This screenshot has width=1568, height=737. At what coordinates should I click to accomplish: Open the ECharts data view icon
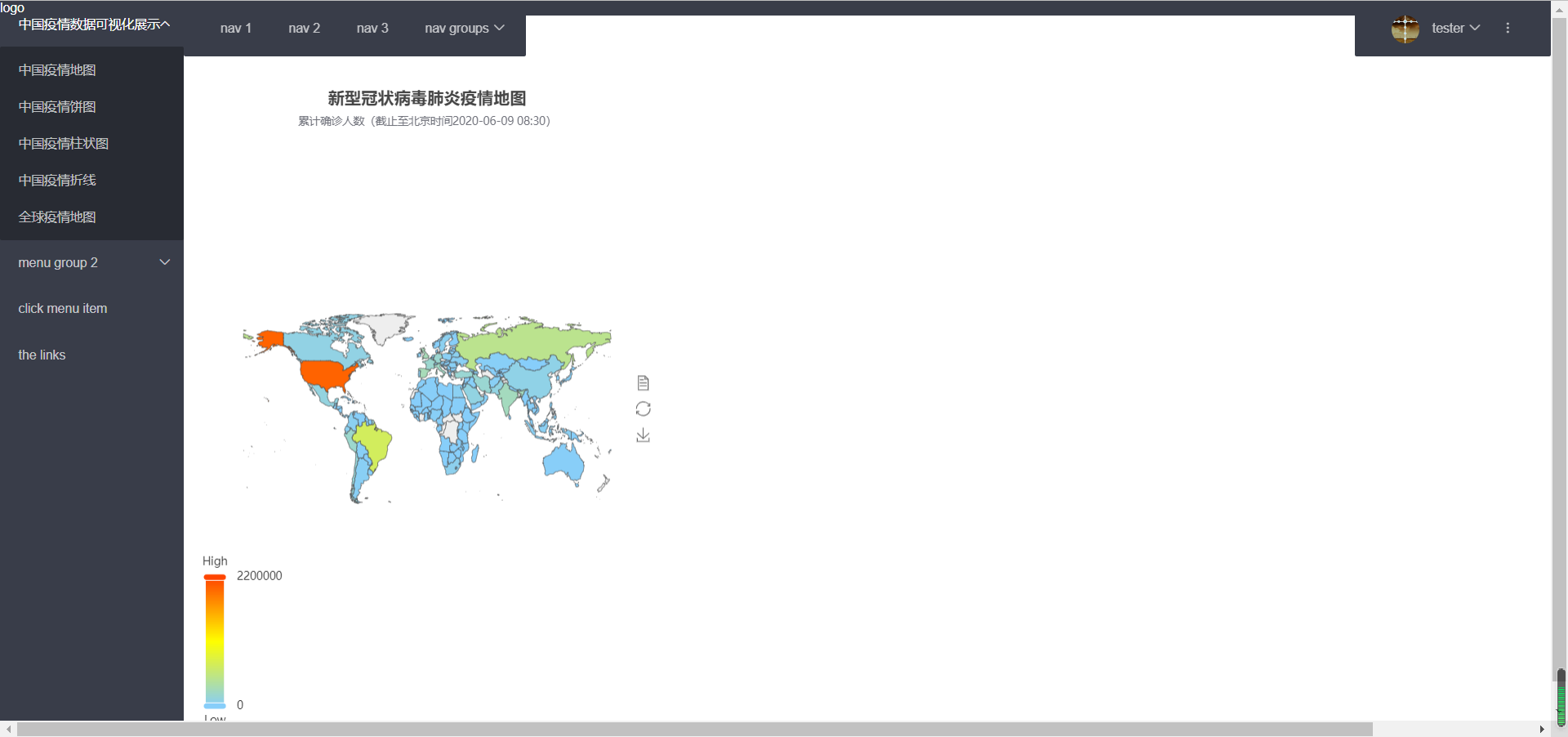(x=643, y=382)
